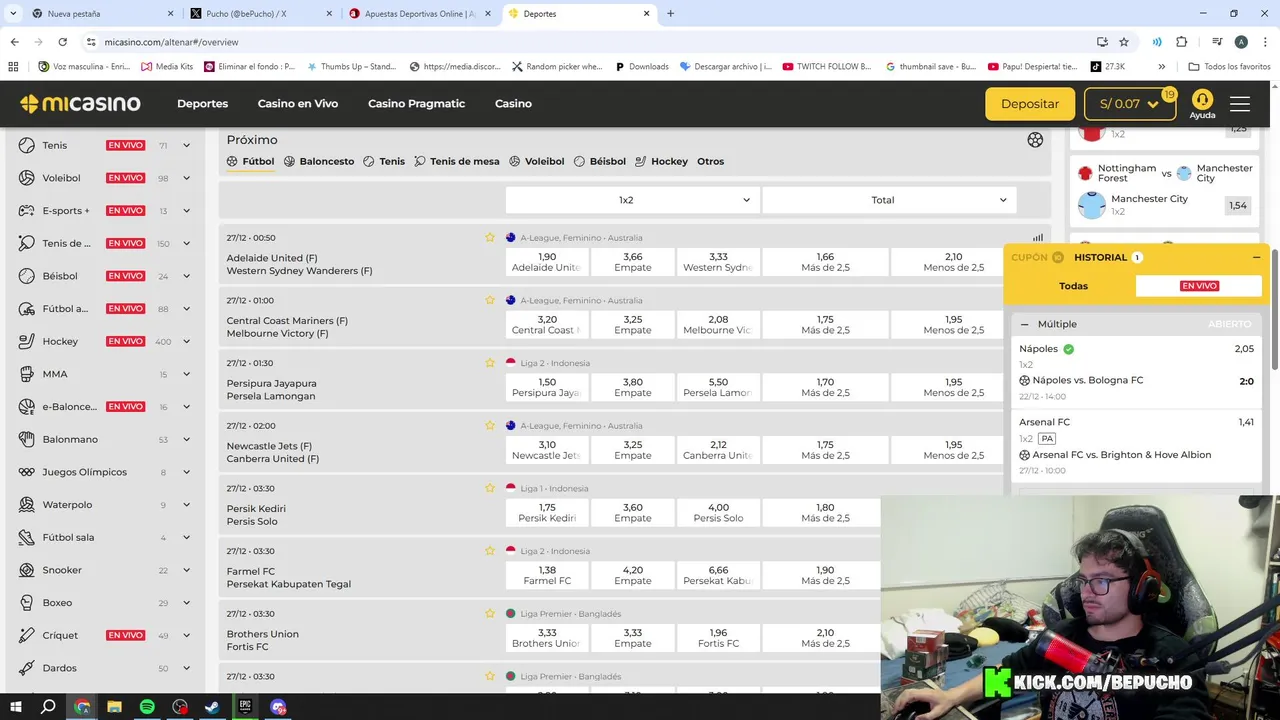This screenshot has width=1280, height=720.
Task: Select the Fútbol sport tab
Action: 250,161
